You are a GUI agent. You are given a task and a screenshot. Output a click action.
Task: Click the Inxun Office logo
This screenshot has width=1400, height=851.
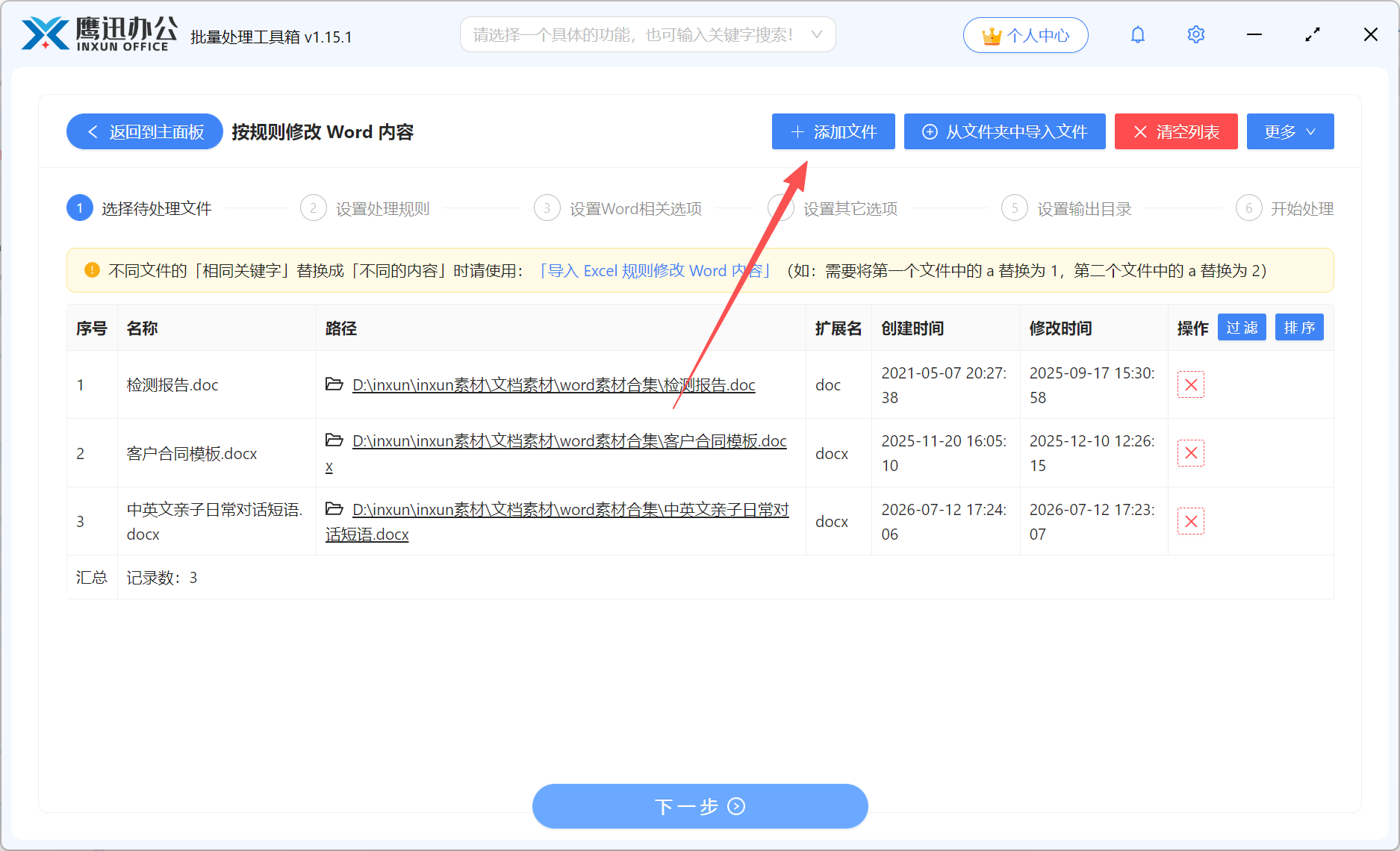(x=99, y=34)
